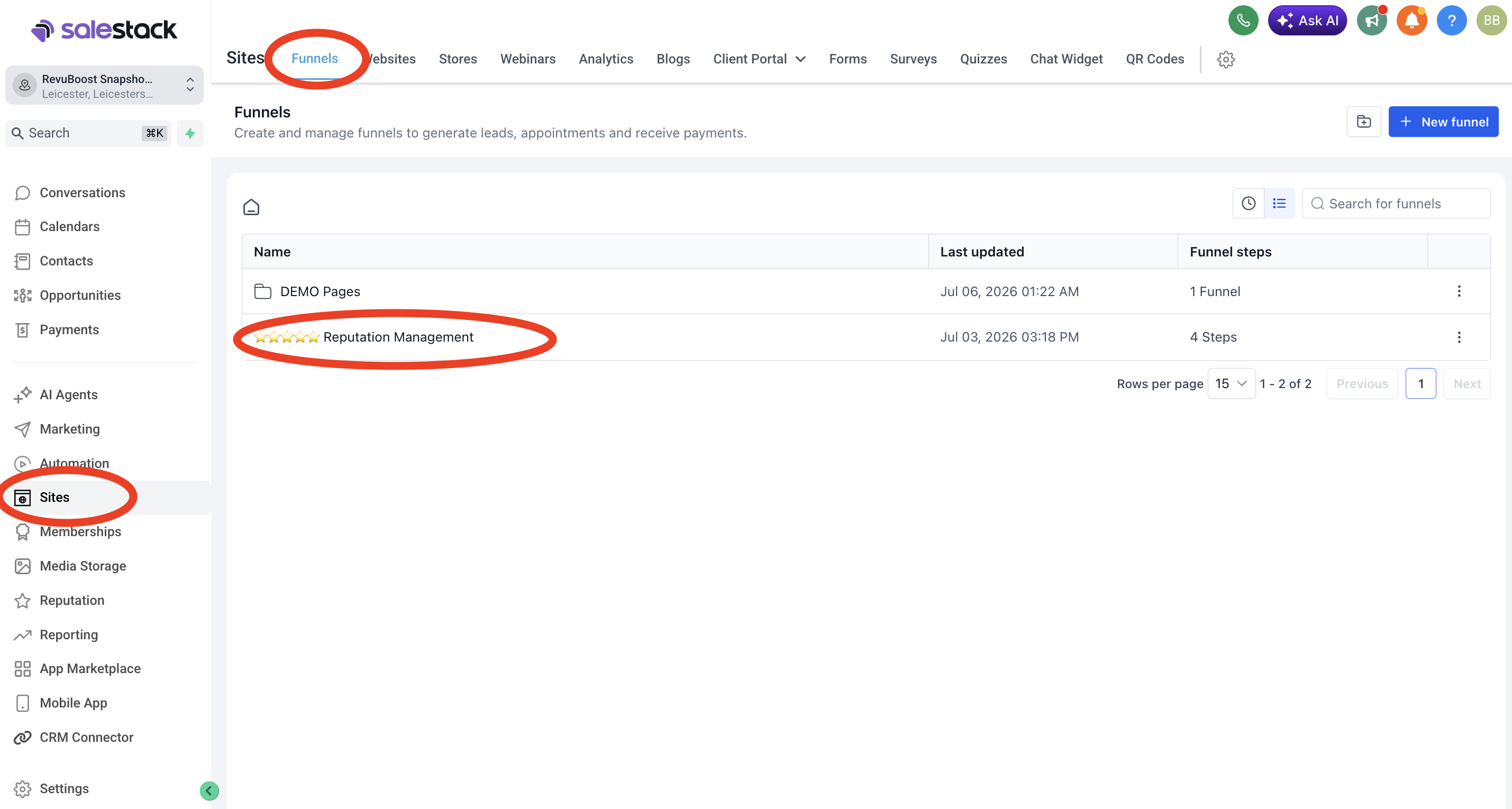Click the Previous page button

click(x=1362, y=384)
